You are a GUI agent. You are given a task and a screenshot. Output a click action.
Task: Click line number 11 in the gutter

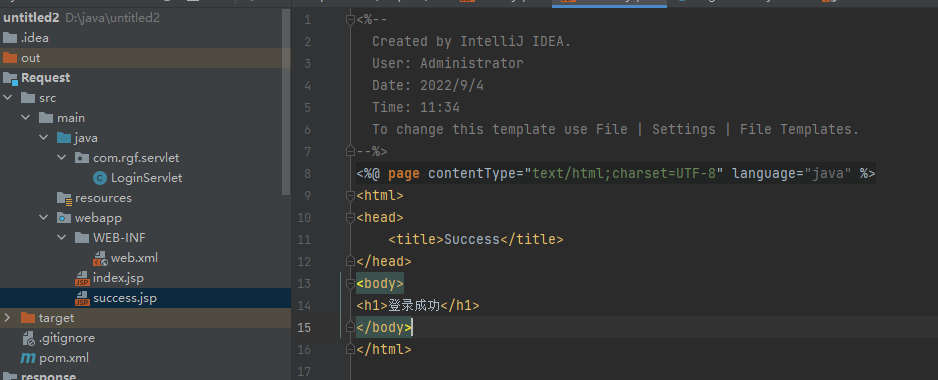pyautogui.click(x=304, y=240)
